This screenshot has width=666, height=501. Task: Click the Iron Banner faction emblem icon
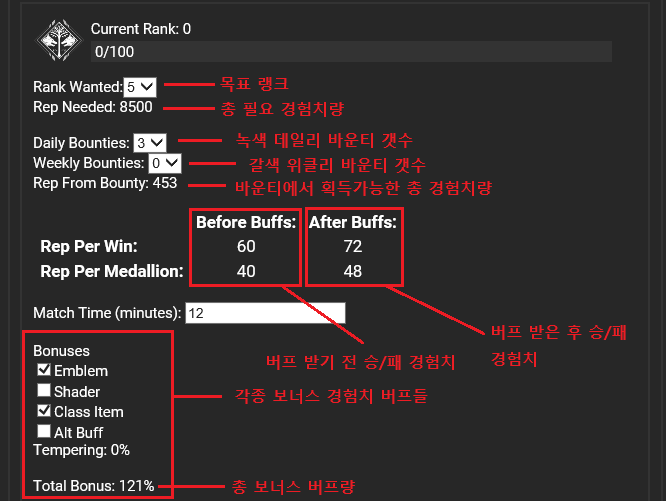[x=59, y=40]
